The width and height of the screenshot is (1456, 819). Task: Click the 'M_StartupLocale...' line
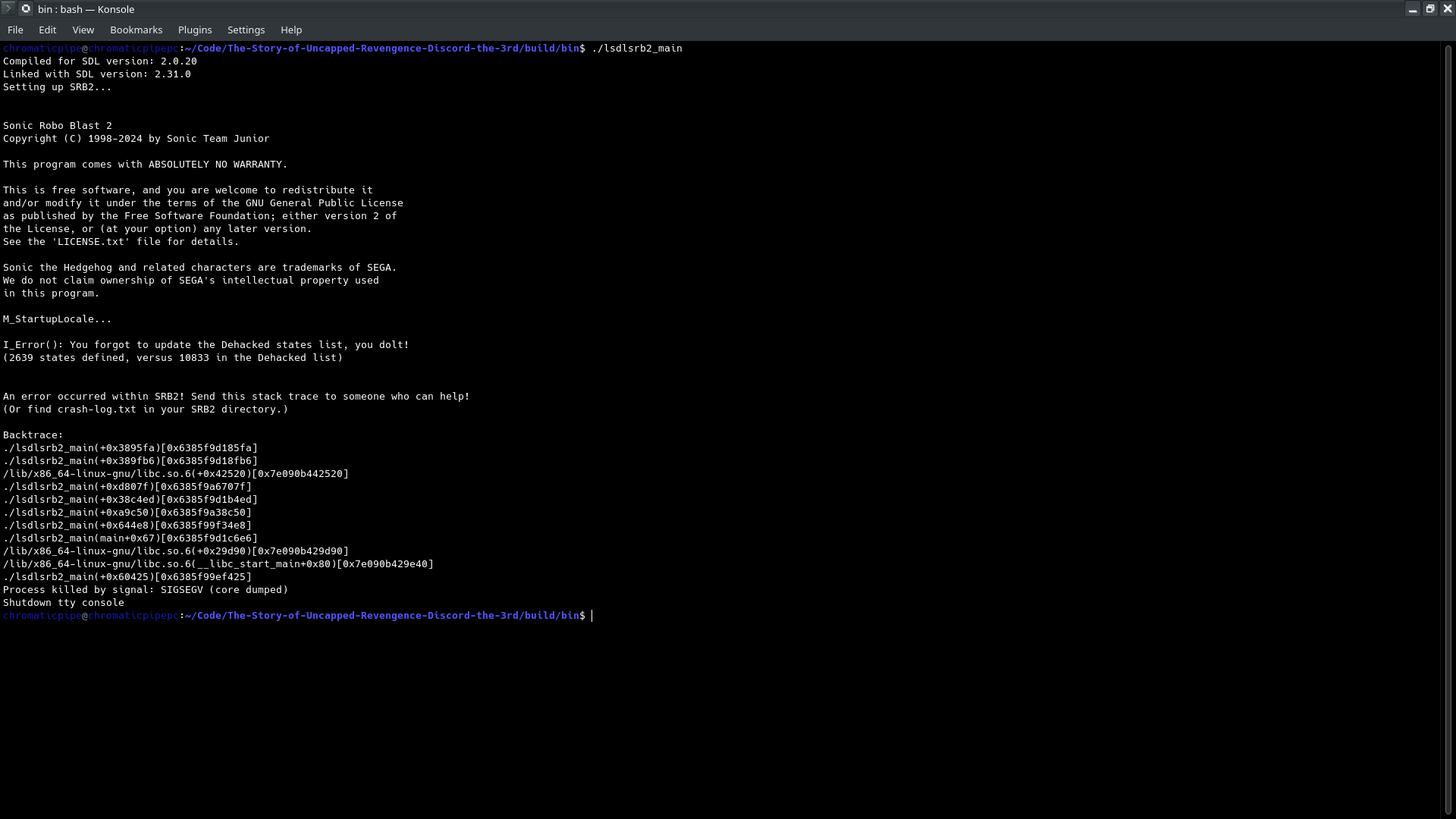point(58,319)
